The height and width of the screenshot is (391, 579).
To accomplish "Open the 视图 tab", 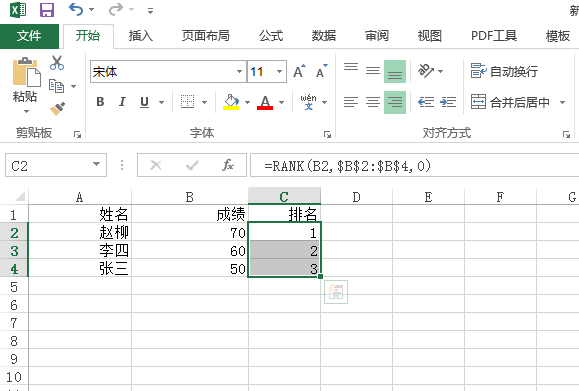I will point(429,36).
